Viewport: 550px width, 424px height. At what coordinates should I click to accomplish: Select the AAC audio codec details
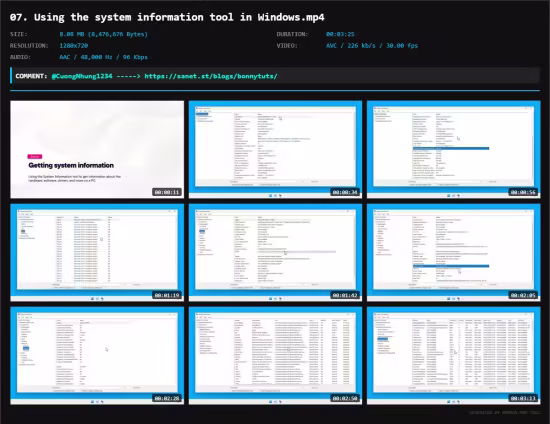pos(103,57)
